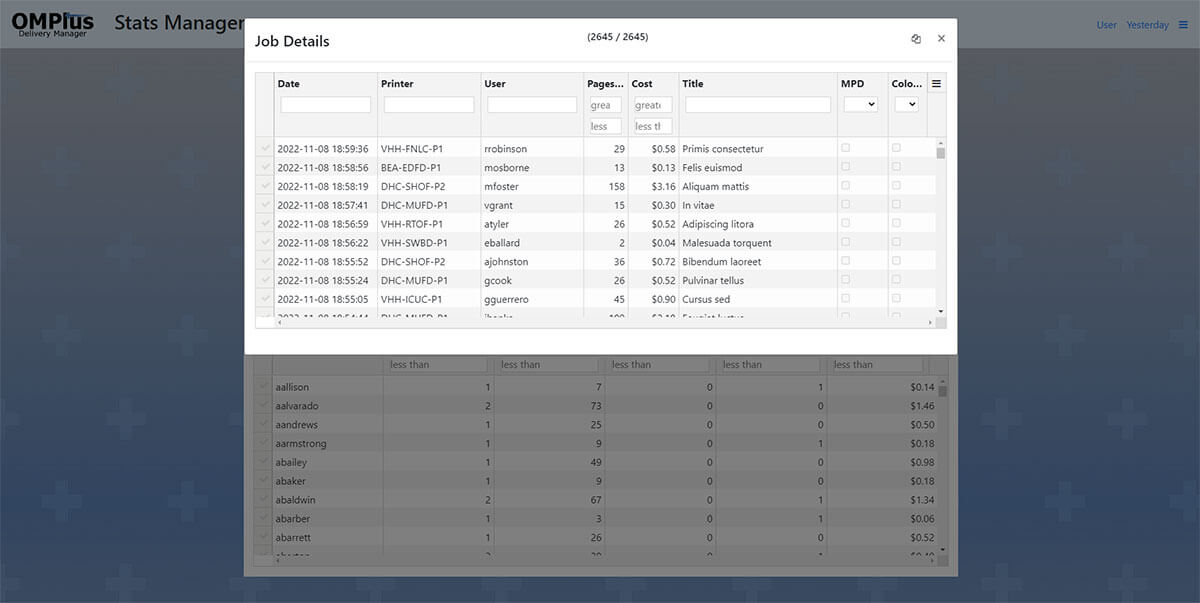
Task: Open the MPD filter dropdown
Action: [860, 104]
